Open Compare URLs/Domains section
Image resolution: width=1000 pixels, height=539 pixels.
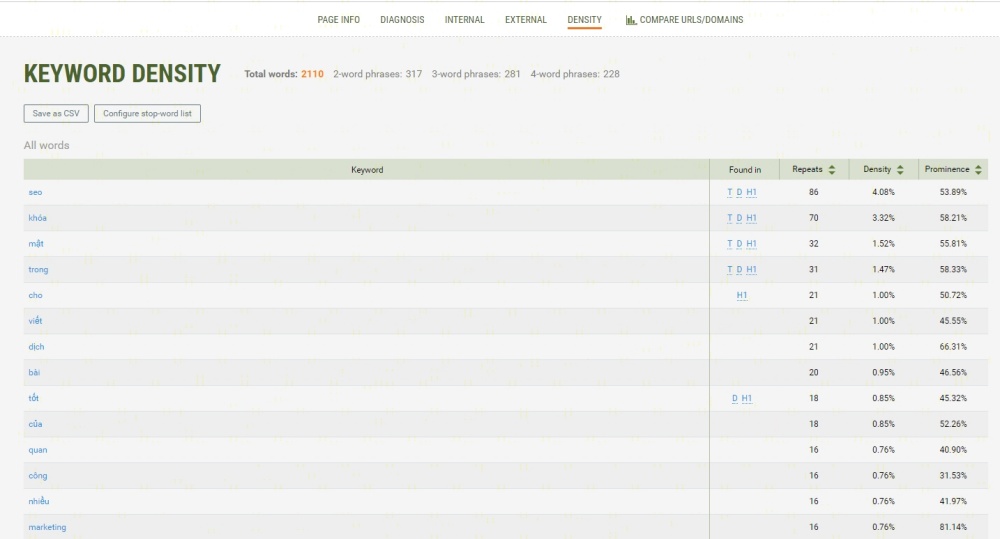tap(691, 20)
